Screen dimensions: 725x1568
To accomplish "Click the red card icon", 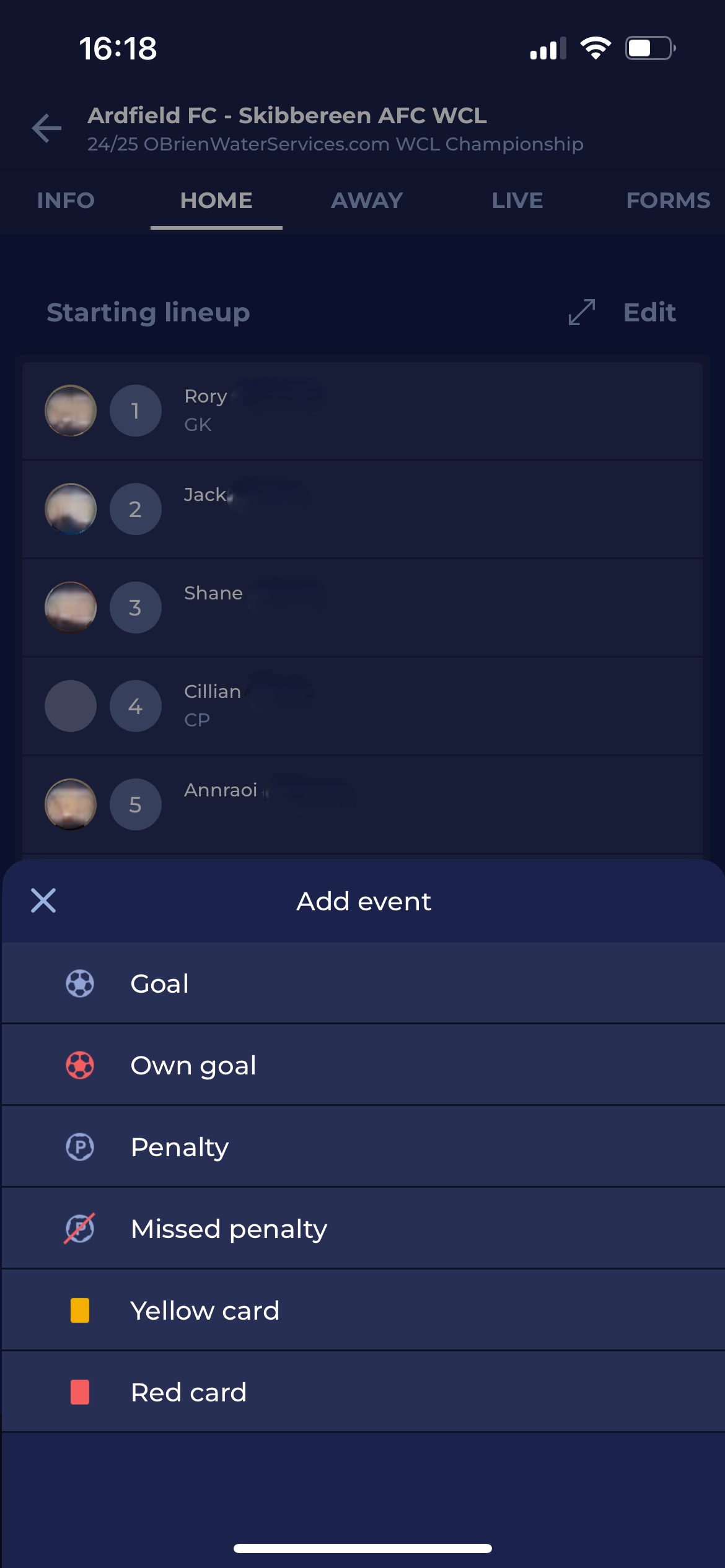I will click(80, 1392).
